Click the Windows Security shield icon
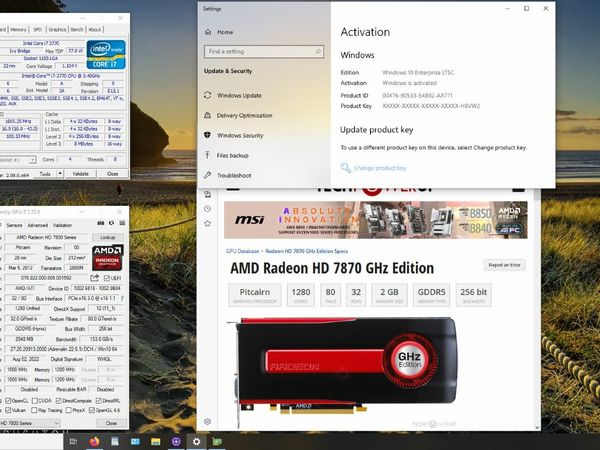The image size is (600, 450). (x=207, y=135)
